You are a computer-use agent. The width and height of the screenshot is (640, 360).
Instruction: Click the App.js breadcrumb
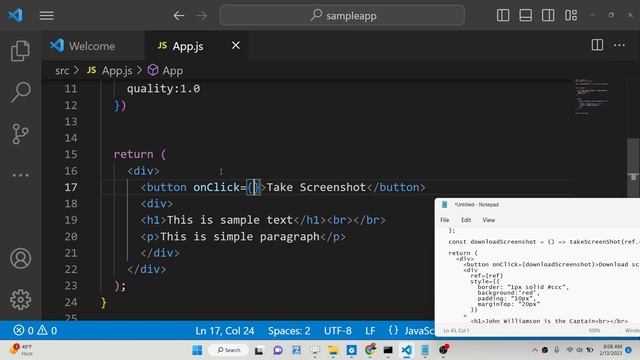click(110, 71)
